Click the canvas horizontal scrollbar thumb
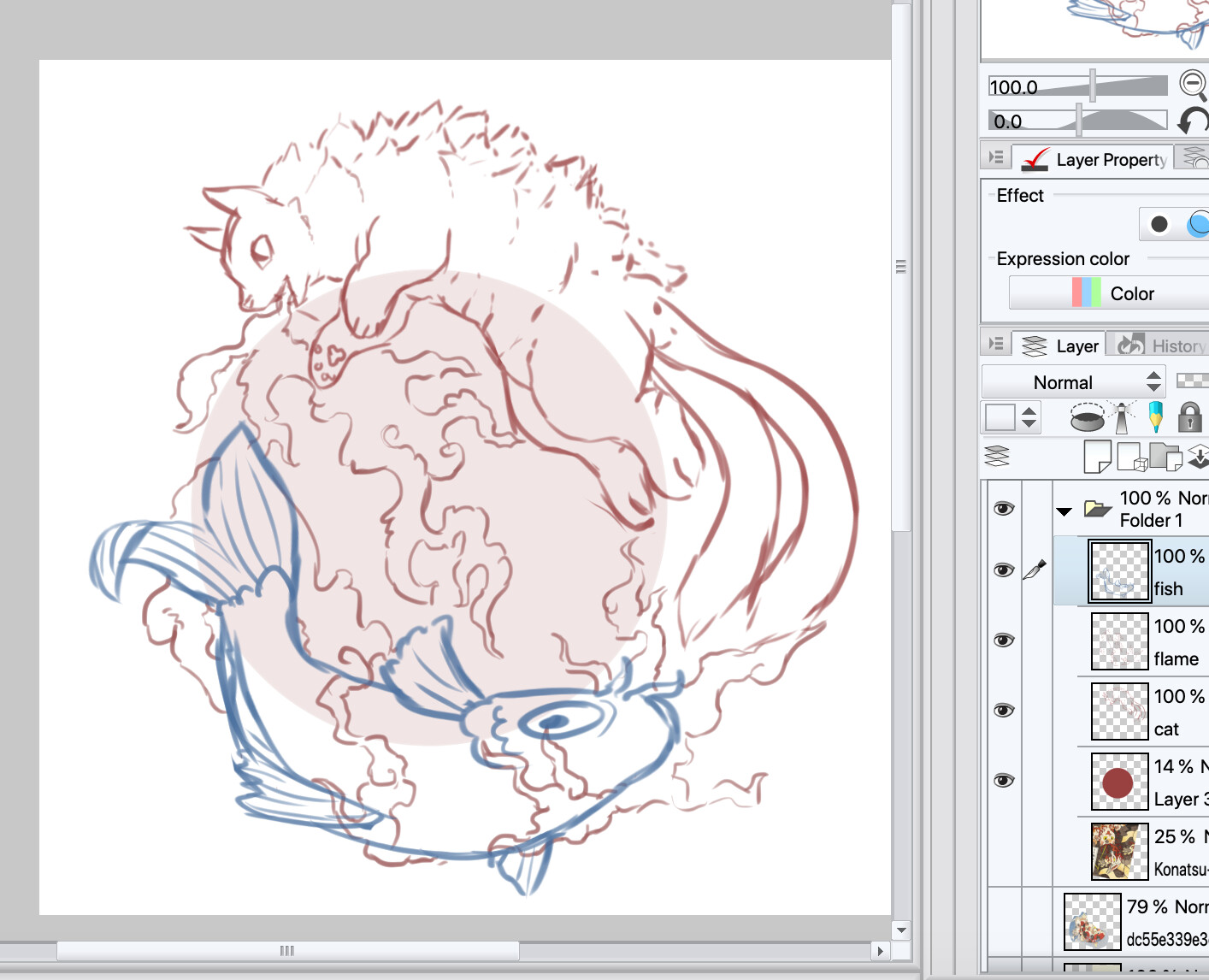Screen dimensions: 1209x980 click(287, 950)
